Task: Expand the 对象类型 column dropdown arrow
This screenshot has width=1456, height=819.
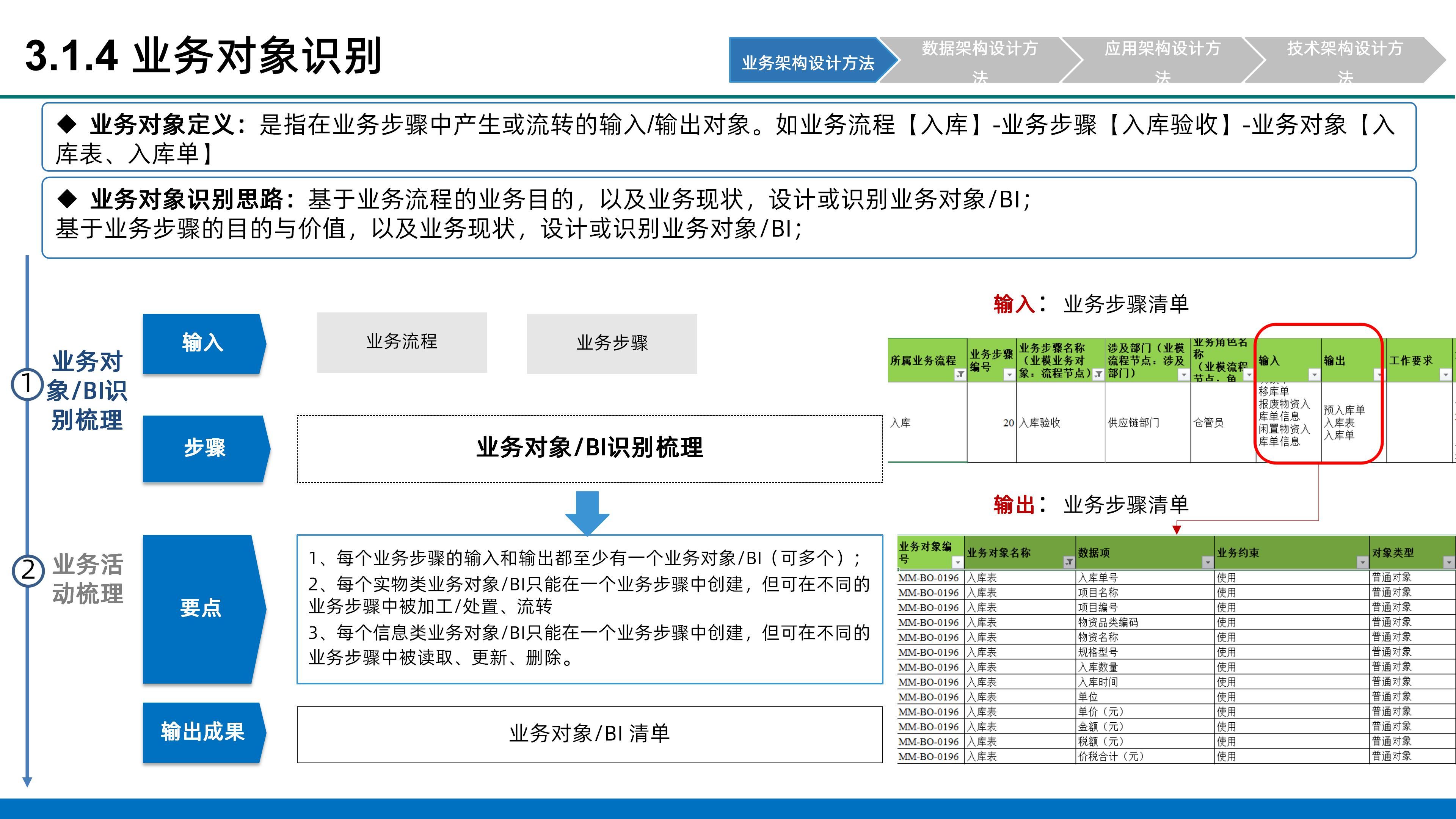Action: tap(1449, 562)
